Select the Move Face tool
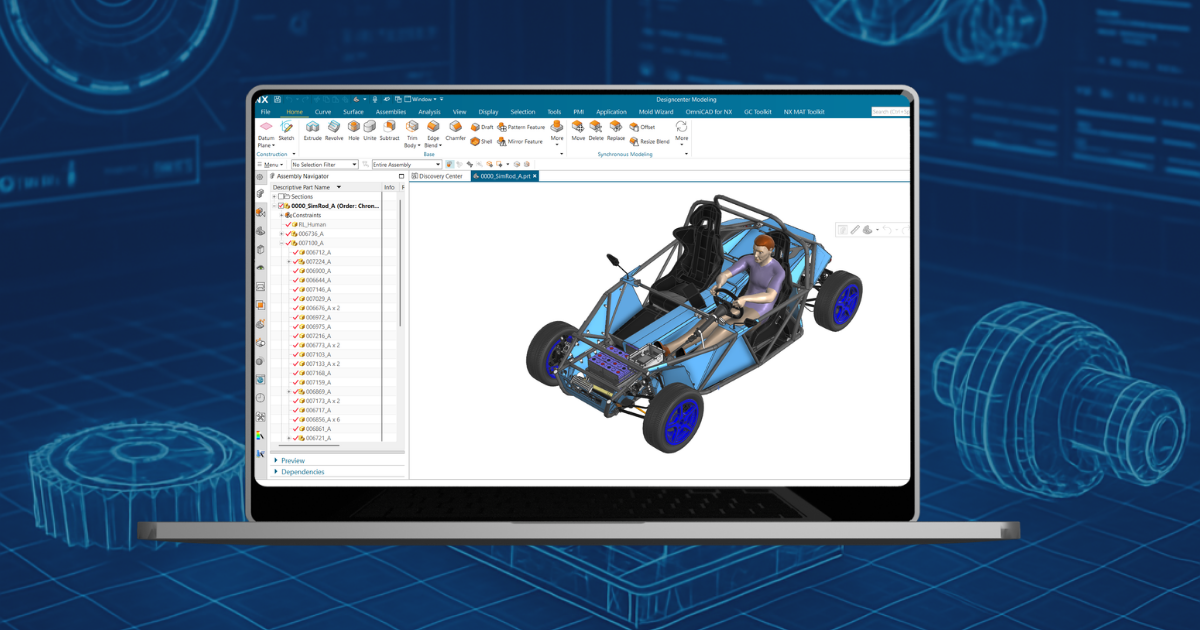1200x630 pixels. pos(578,131)
